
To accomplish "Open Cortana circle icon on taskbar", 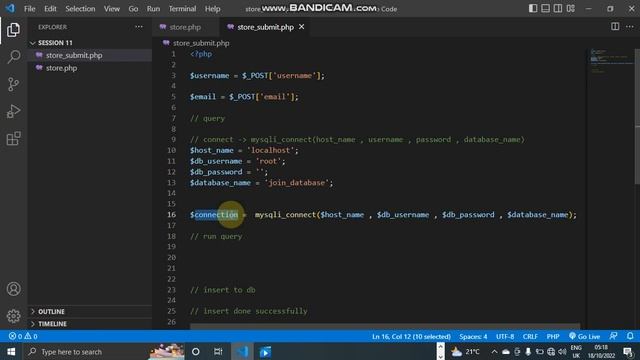I will tap(196, 351).
